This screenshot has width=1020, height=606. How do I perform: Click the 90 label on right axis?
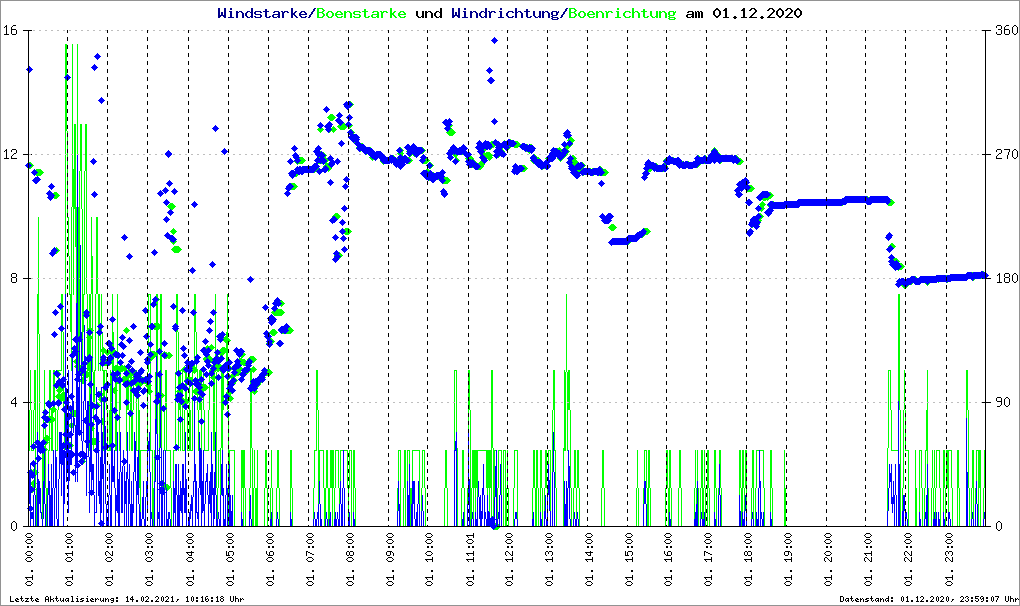(x=999, y=403)
